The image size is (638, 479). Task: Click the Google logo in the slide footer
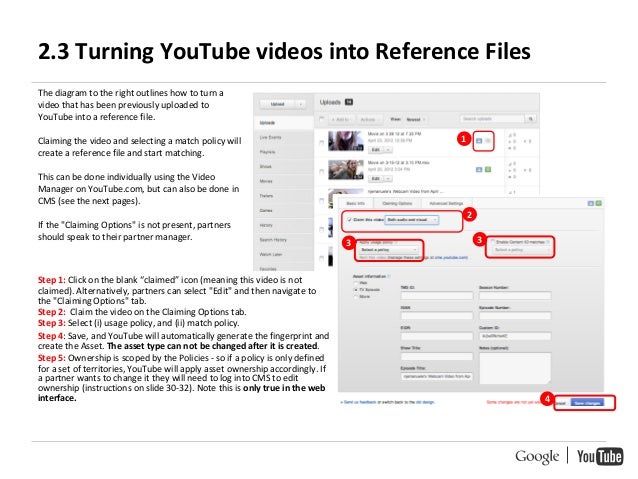pyautogui.click(x=537, y=457)
